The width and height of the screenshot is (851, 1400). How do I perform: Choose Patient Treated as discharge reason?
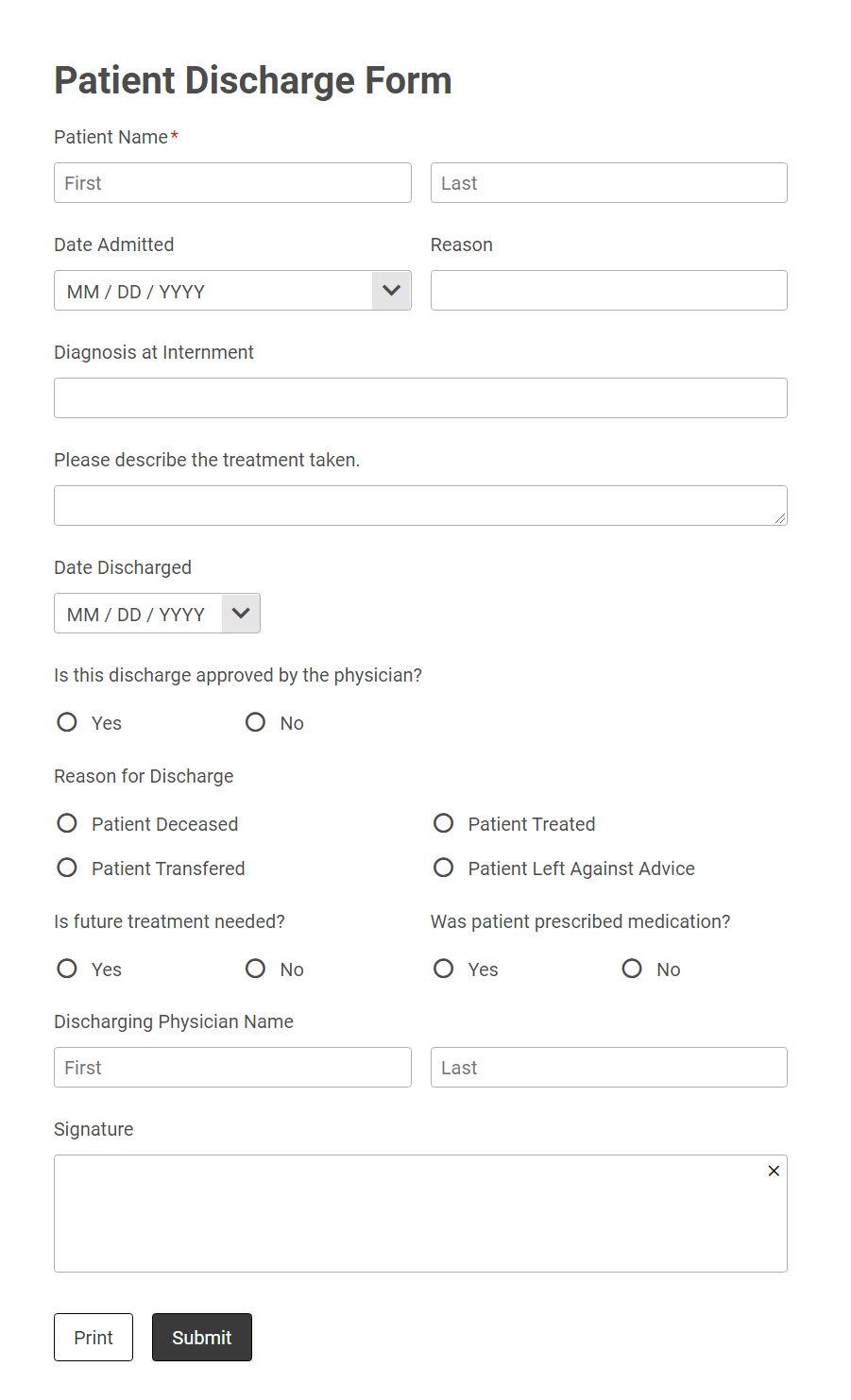[x=443, y=823]
